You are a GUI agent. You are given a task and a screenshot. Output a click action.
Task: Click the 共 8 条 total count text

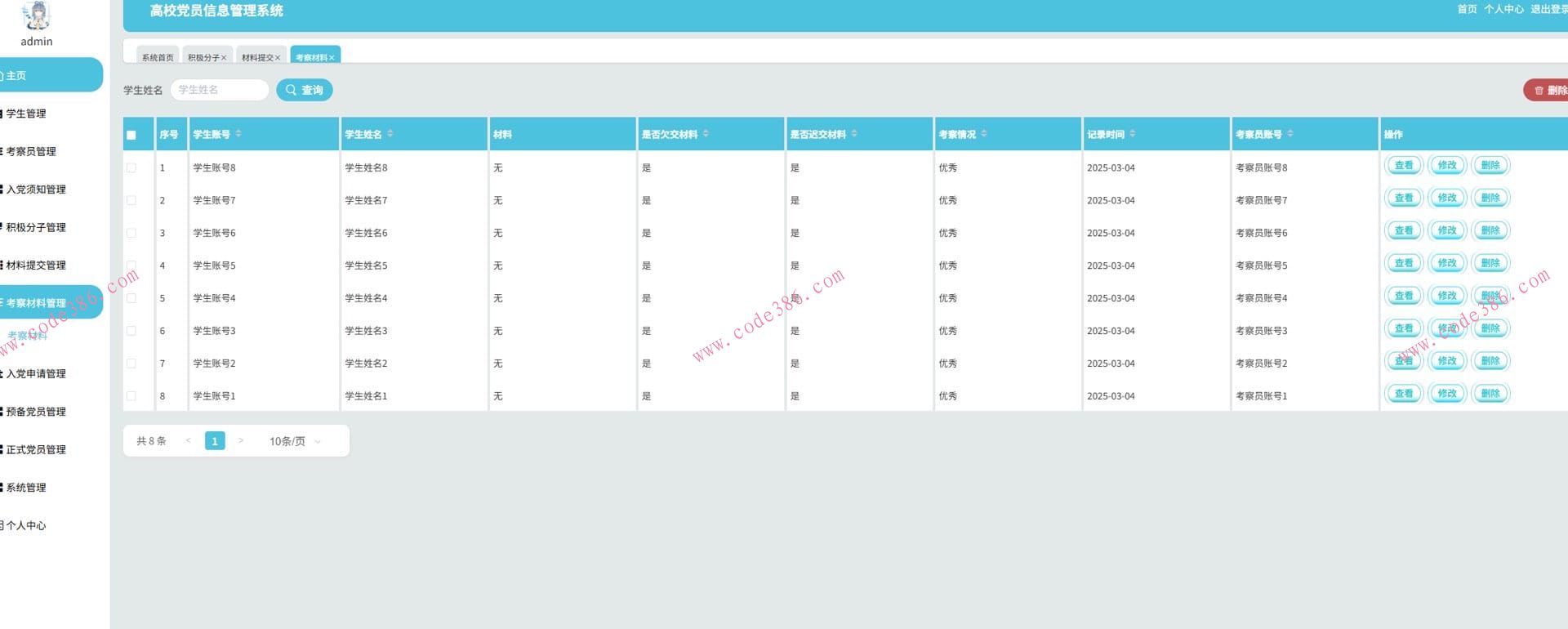click(x=151, y=441)
